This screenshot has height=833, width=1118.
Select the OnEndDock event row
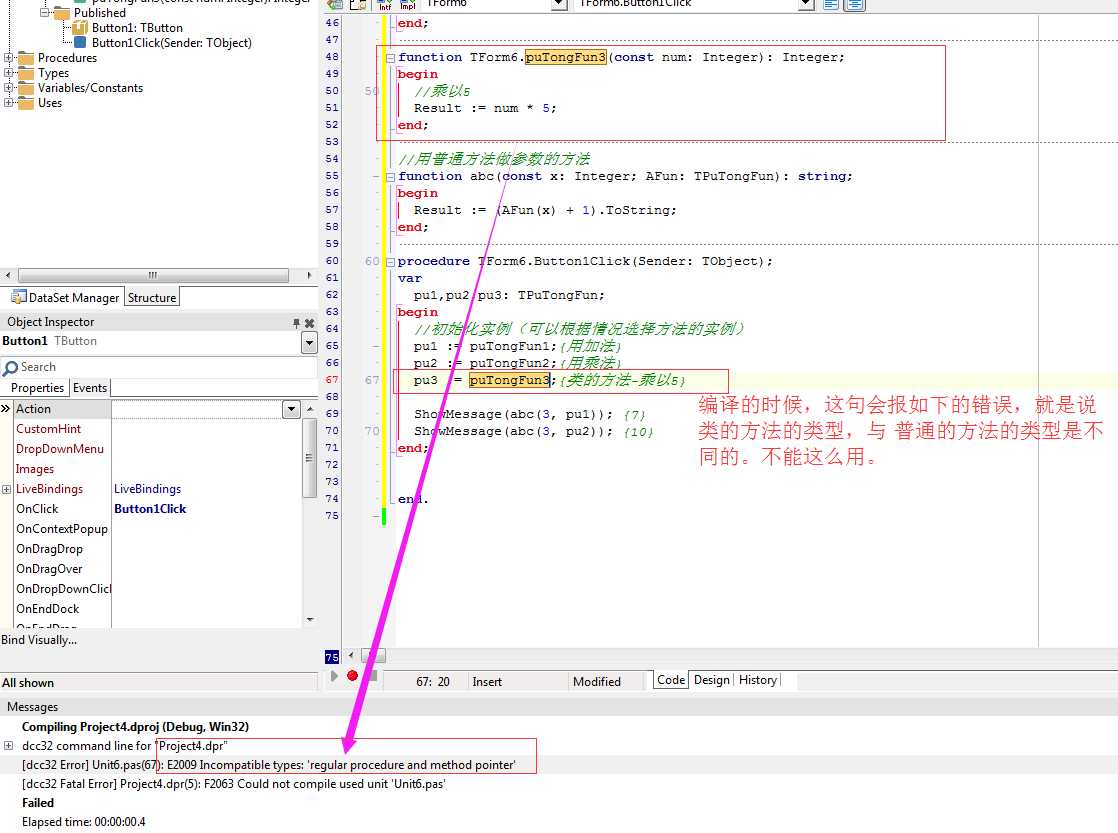[x=158, y=609]
